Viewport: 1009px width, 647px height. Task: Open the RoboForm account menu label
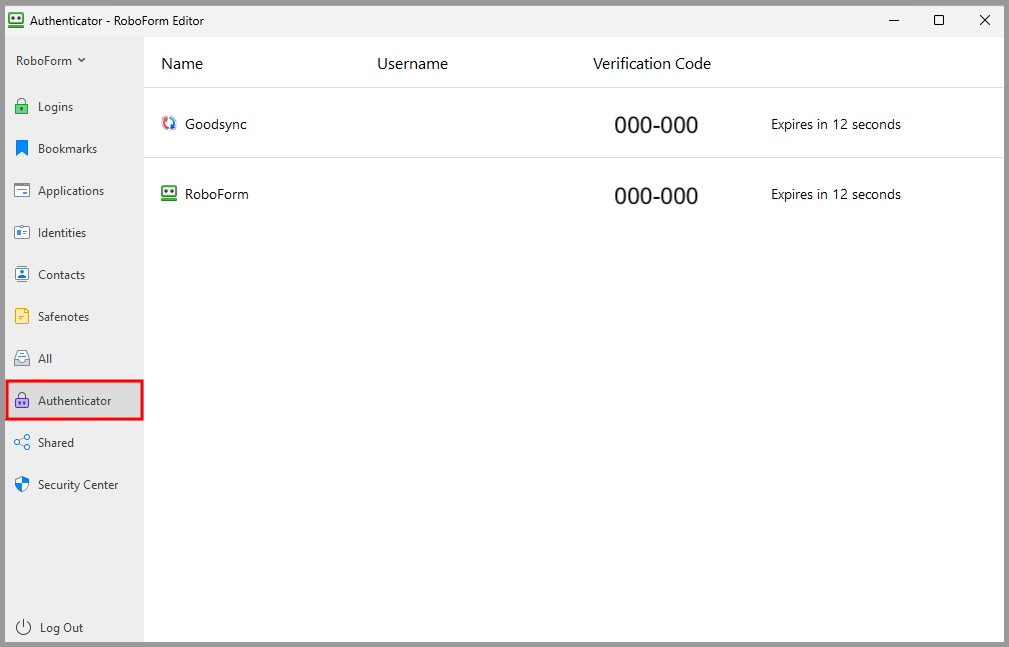(x=44, y=61)
